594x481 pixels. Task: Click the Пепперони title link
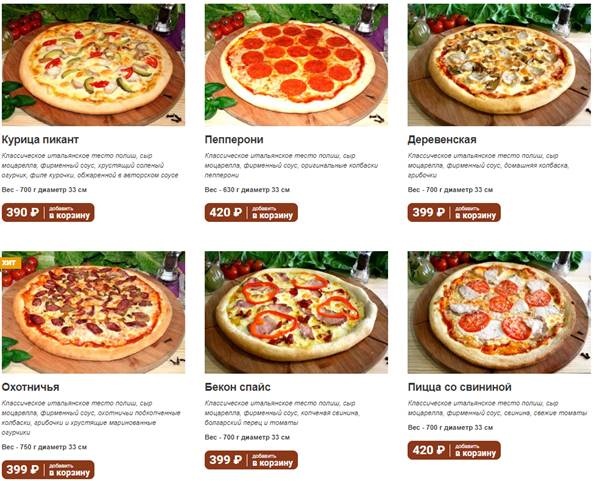234,140
